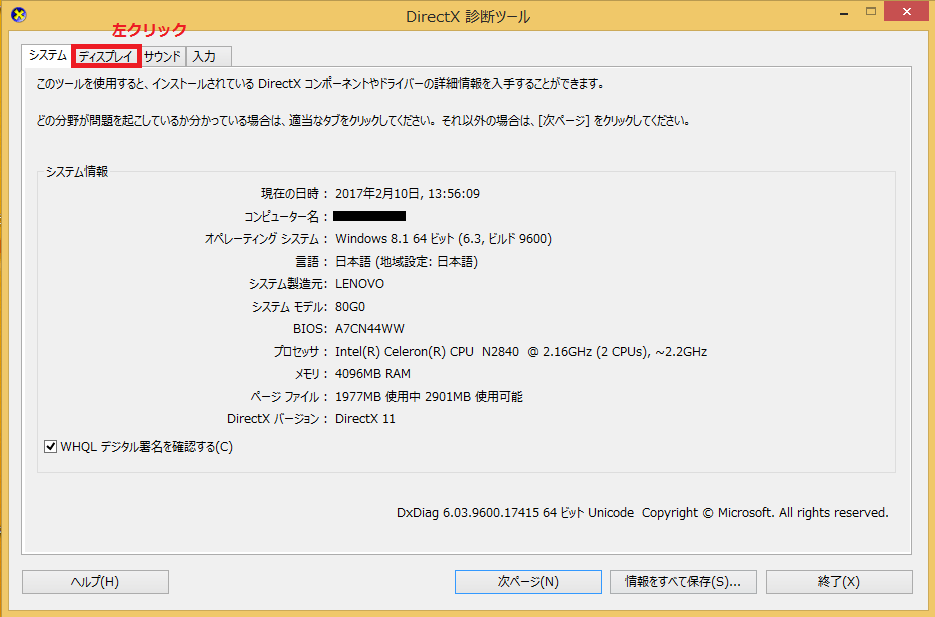The image size is (935, 617).
Task: Click the BIOS label
Action: click(310, 329)
